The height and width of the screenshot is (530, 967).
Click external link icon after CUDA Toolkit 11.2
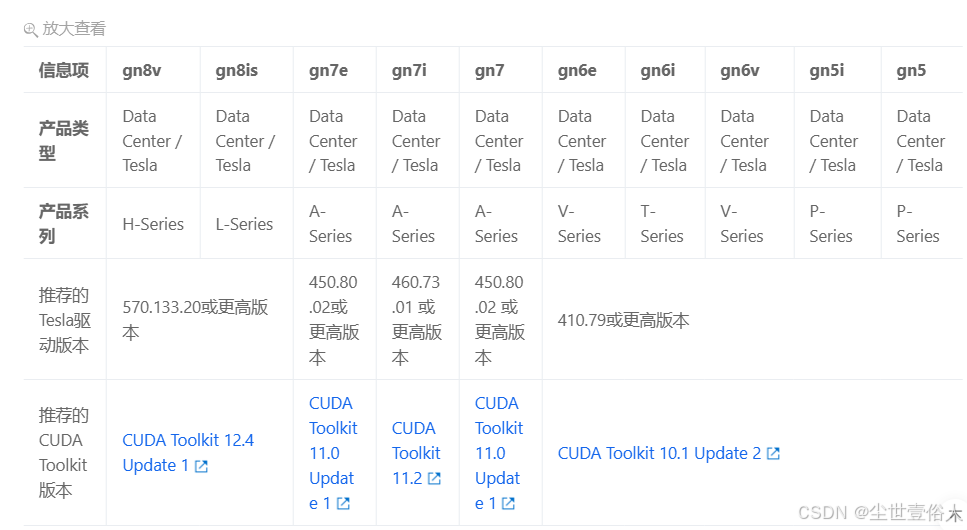click(x=434, y=478)
